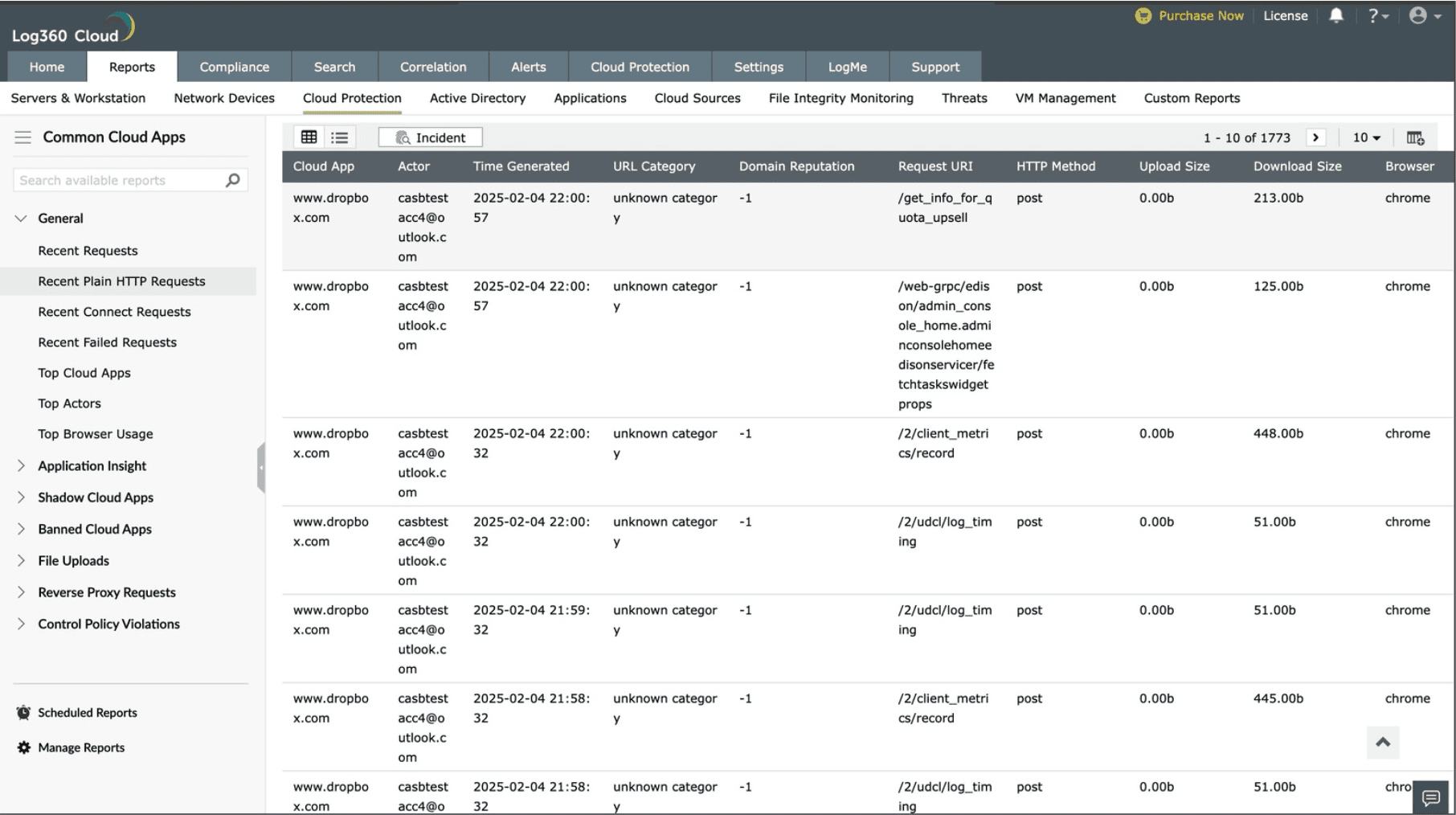1456x815 pixels.
Task: Click the /get_info_for_quota_upsell request URI cell
Action: [x=945, y=207]
